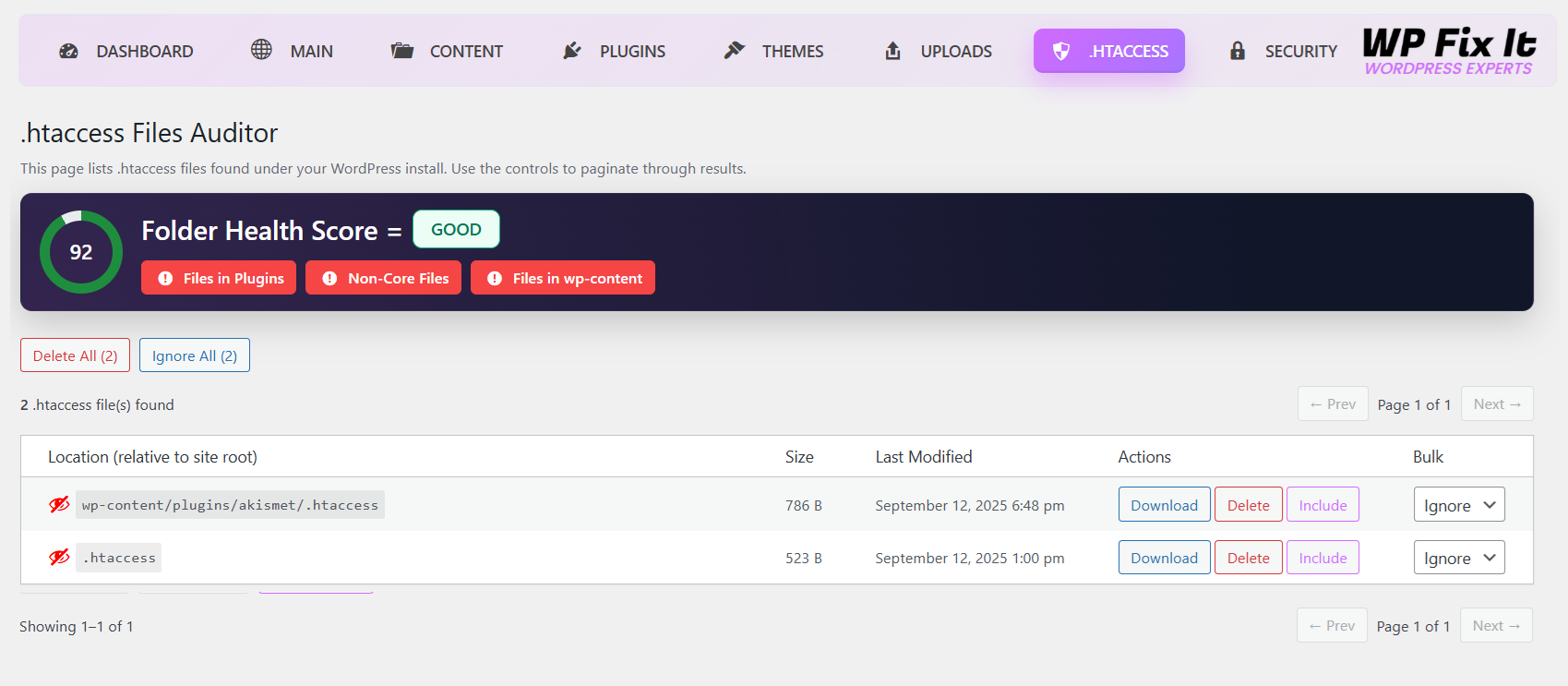This screenshot has height=686, width=1568.
Task: Click the upload icon beside UPLOADS
Action: (x=892, y=50)
